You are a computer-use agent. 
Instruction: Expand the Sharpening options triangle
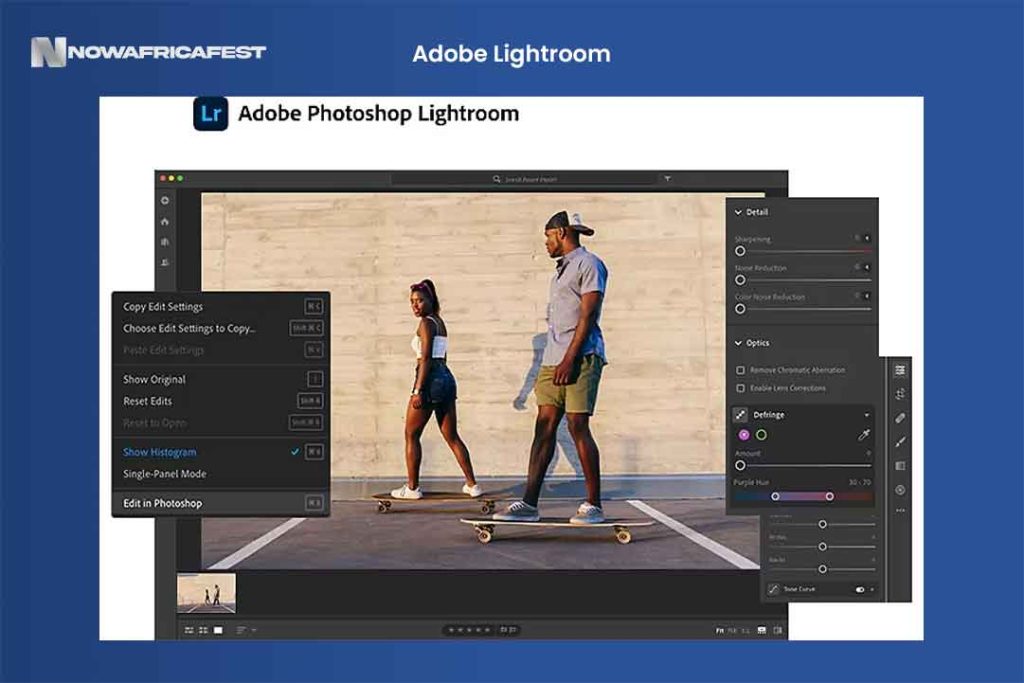pos(867,238)
